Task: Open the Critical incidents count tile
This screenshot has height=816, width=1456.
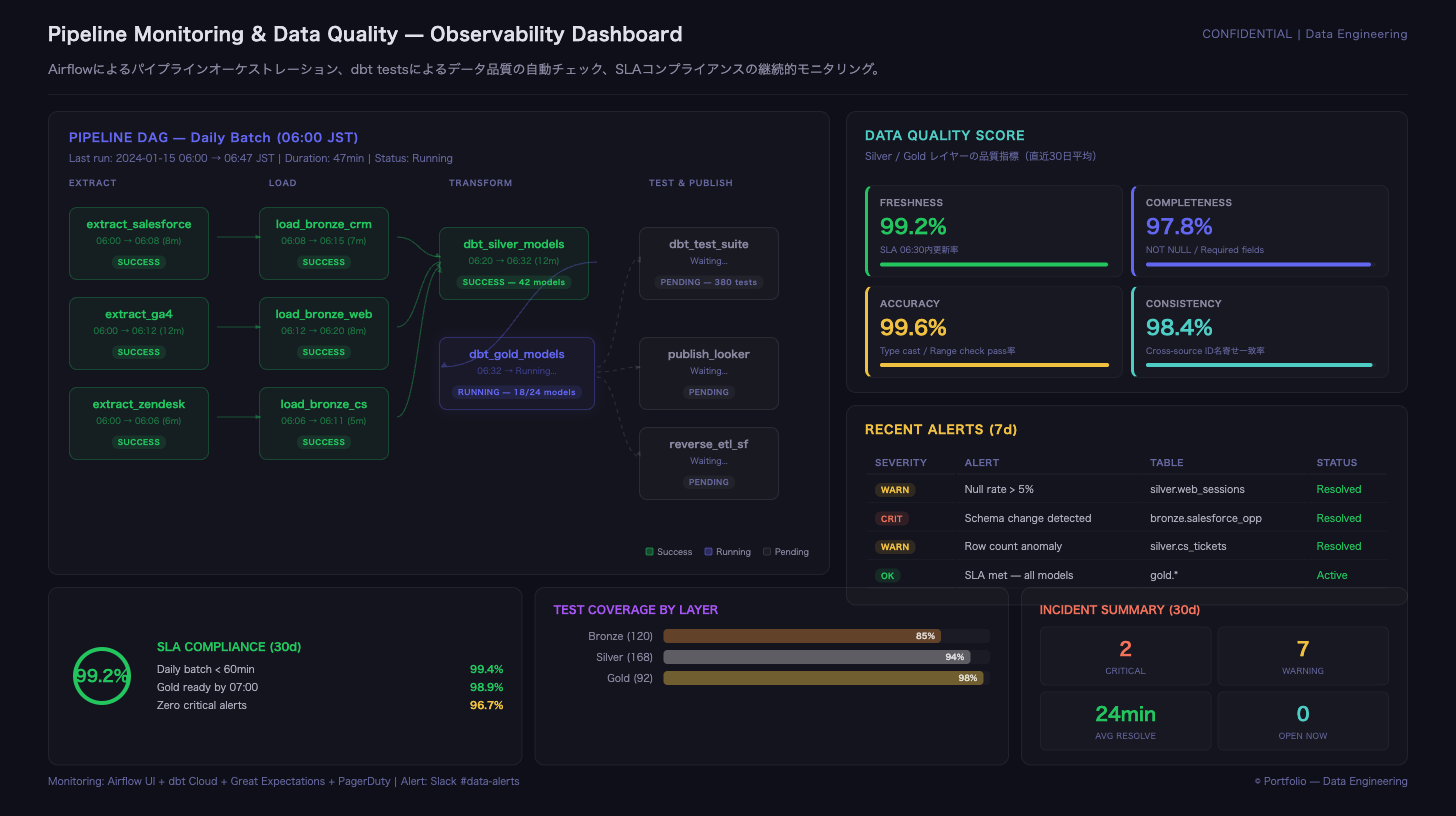Action: 1125,656
